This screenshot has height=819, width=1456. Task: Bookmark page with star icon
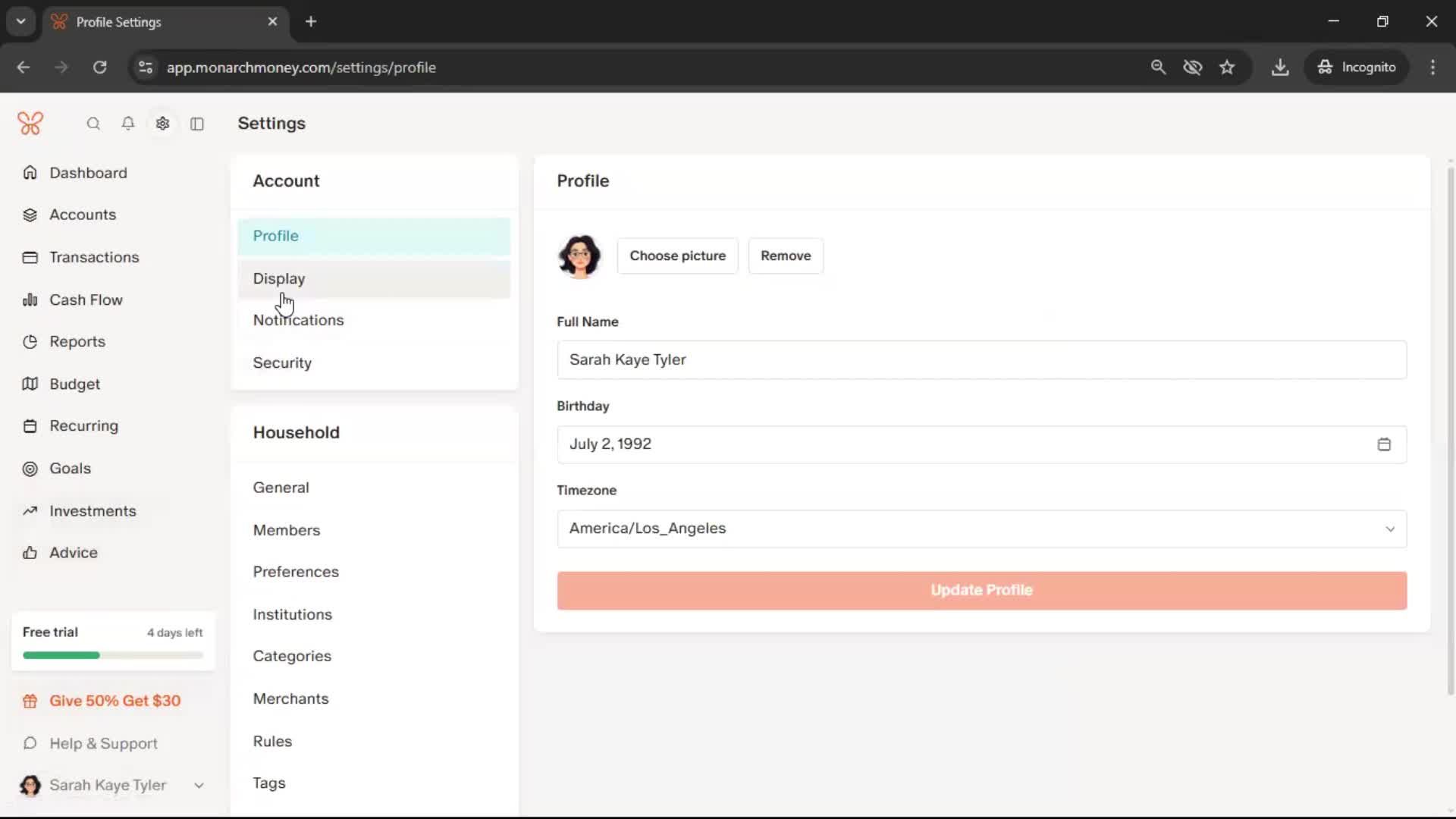point(1227,67)
